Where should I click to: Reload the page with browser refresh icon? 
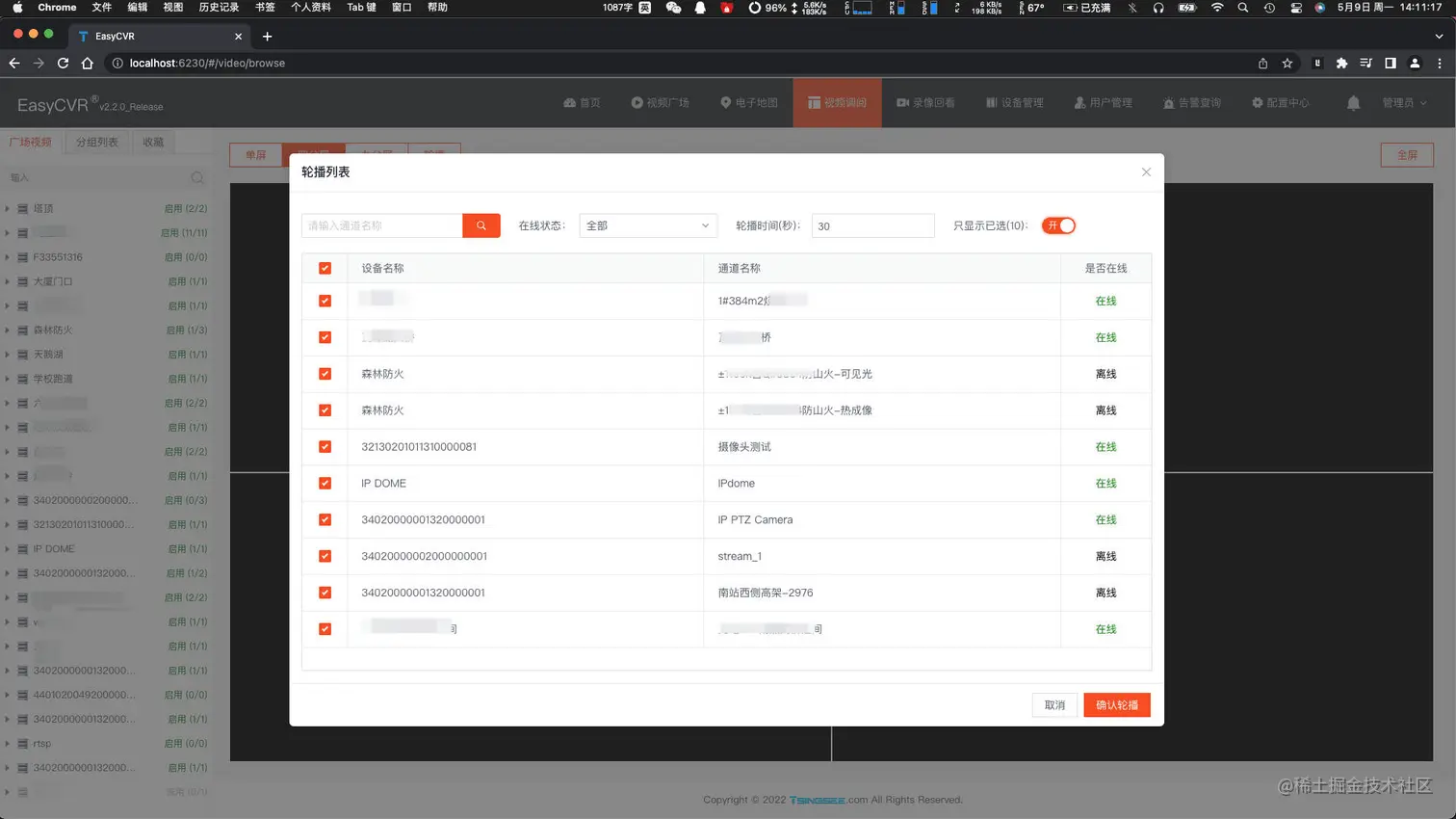(63, 64)
